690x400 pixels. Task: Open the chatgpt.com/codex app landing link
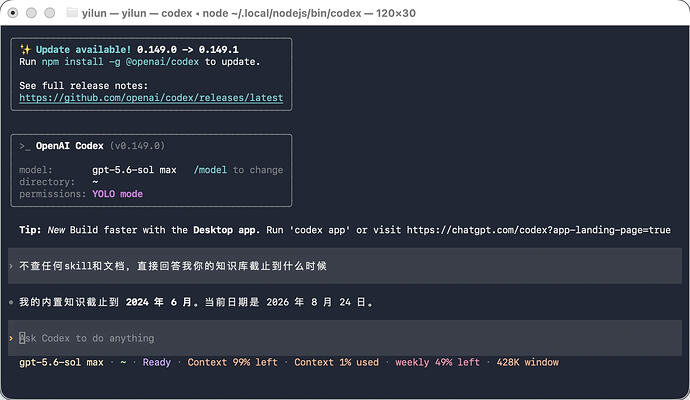[539, 230]
